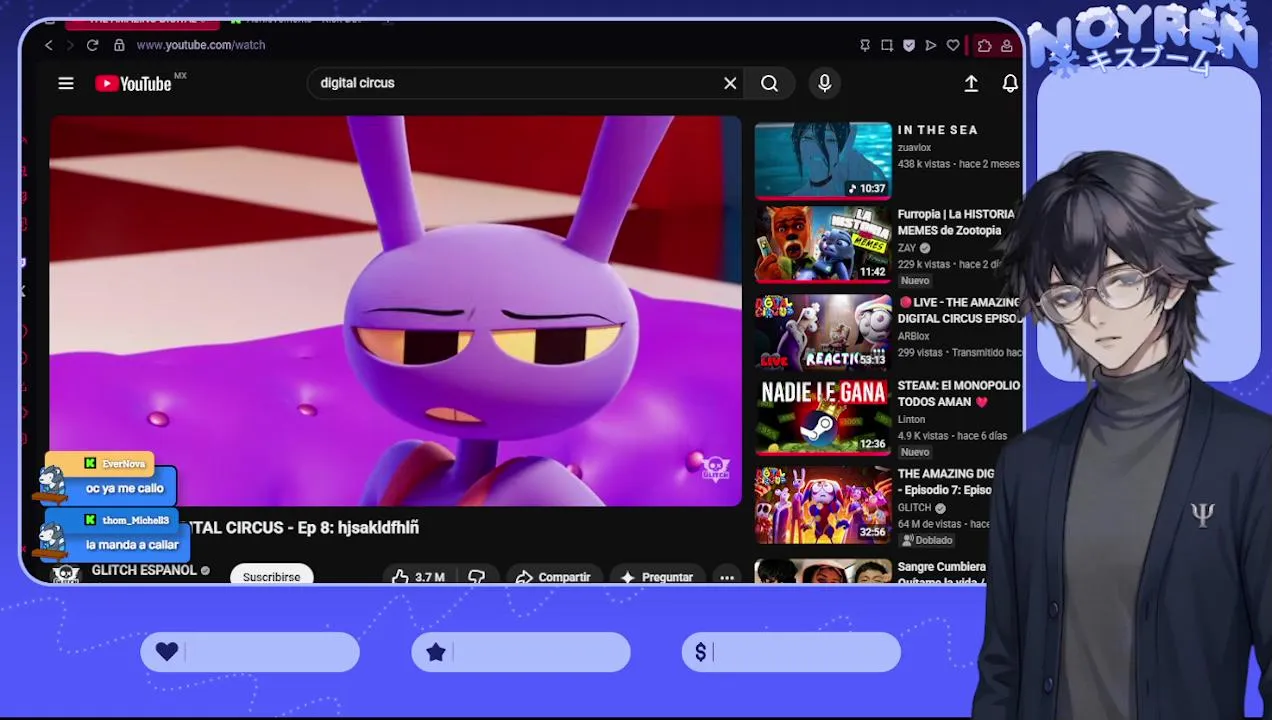Click the pin icon in browser toolbar
Image resolution: width=1272 pixels, height=720 pixels.
coord(865,45)
